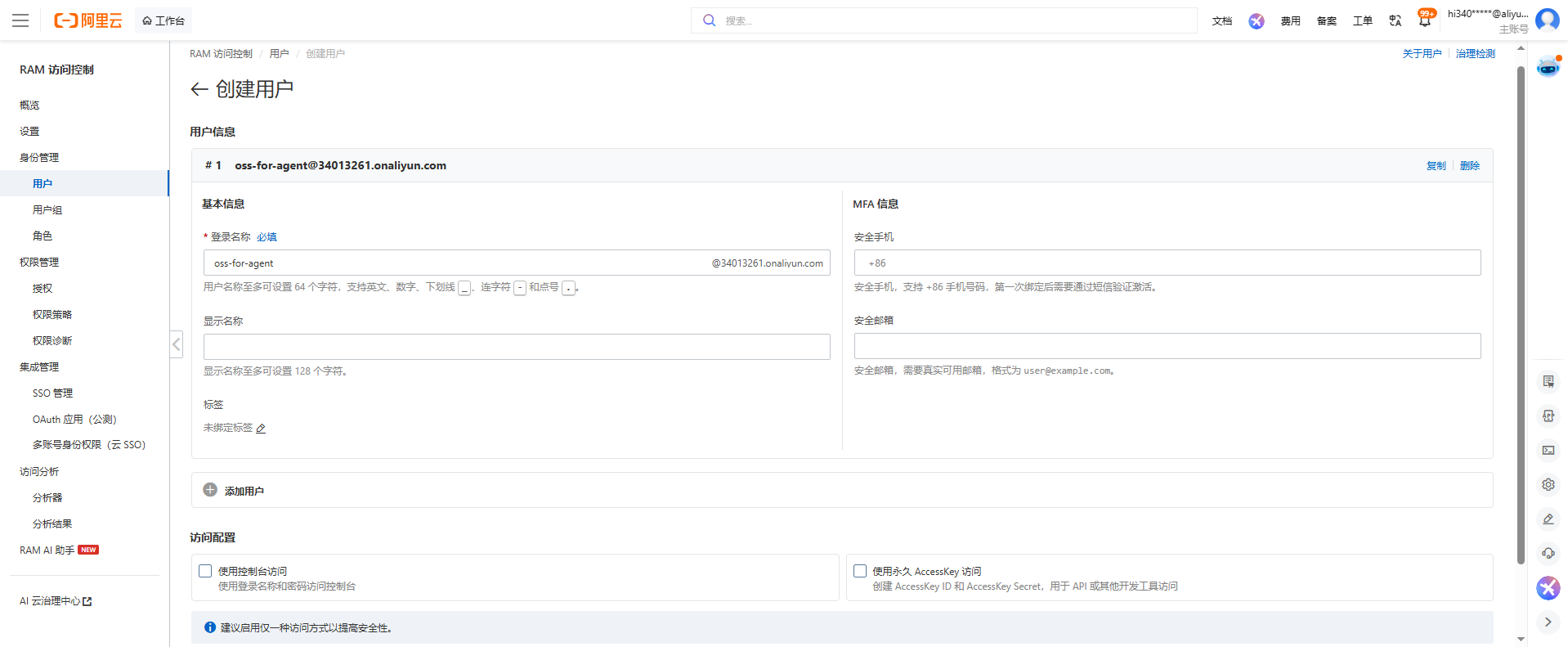The image size is (1568, 647).
Task: Click the back arrow beside 创建用户
Action: [199, 89]
